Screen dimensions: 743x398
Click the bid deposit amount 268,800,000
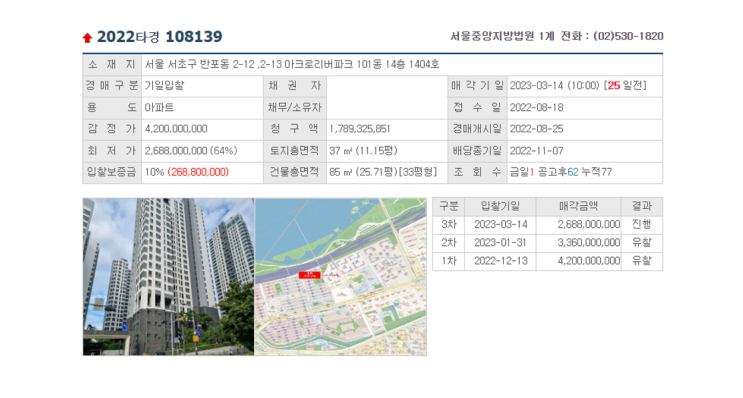point(198,172)
